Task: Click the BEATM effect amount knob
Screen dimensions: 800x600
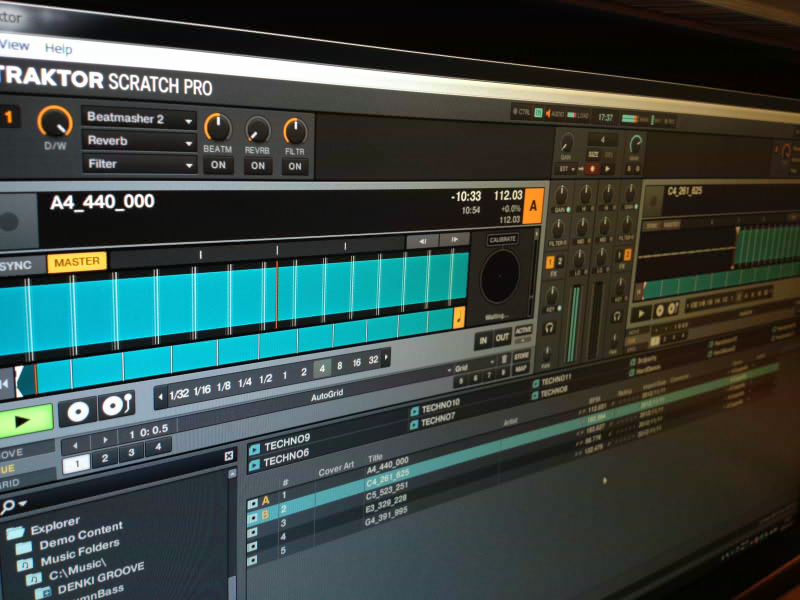Action: tap(218, 128)
